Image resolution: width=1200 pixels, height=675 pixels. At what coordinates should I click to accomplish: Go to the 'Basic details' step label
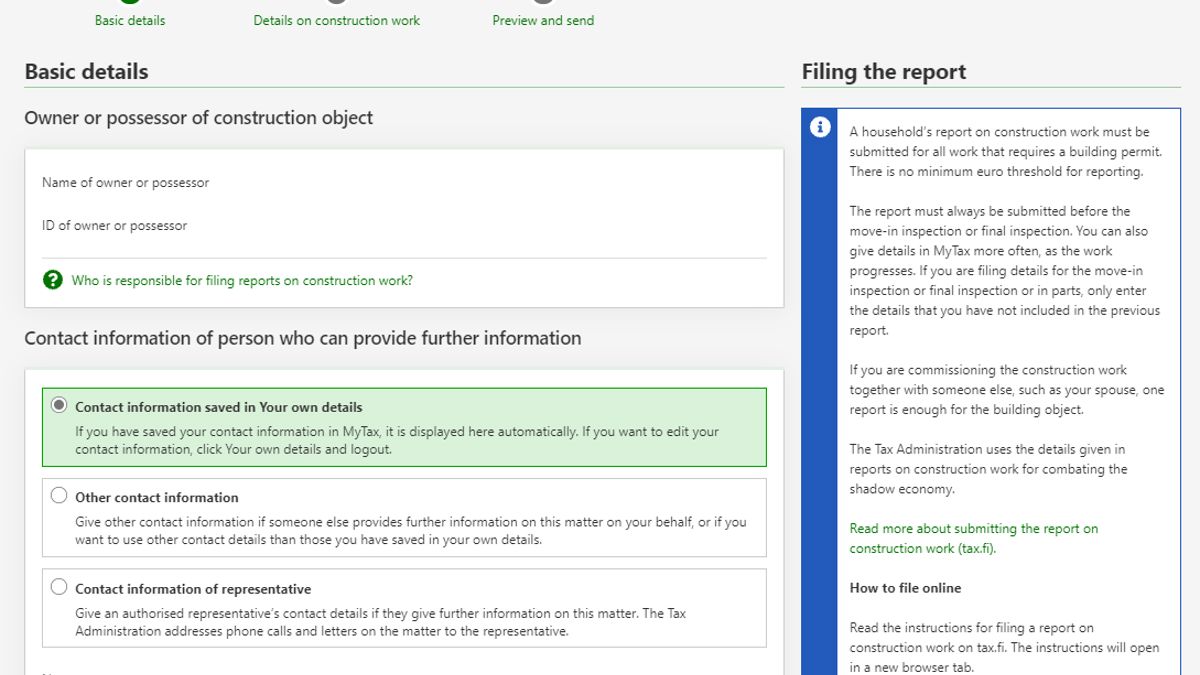[130, 20]
